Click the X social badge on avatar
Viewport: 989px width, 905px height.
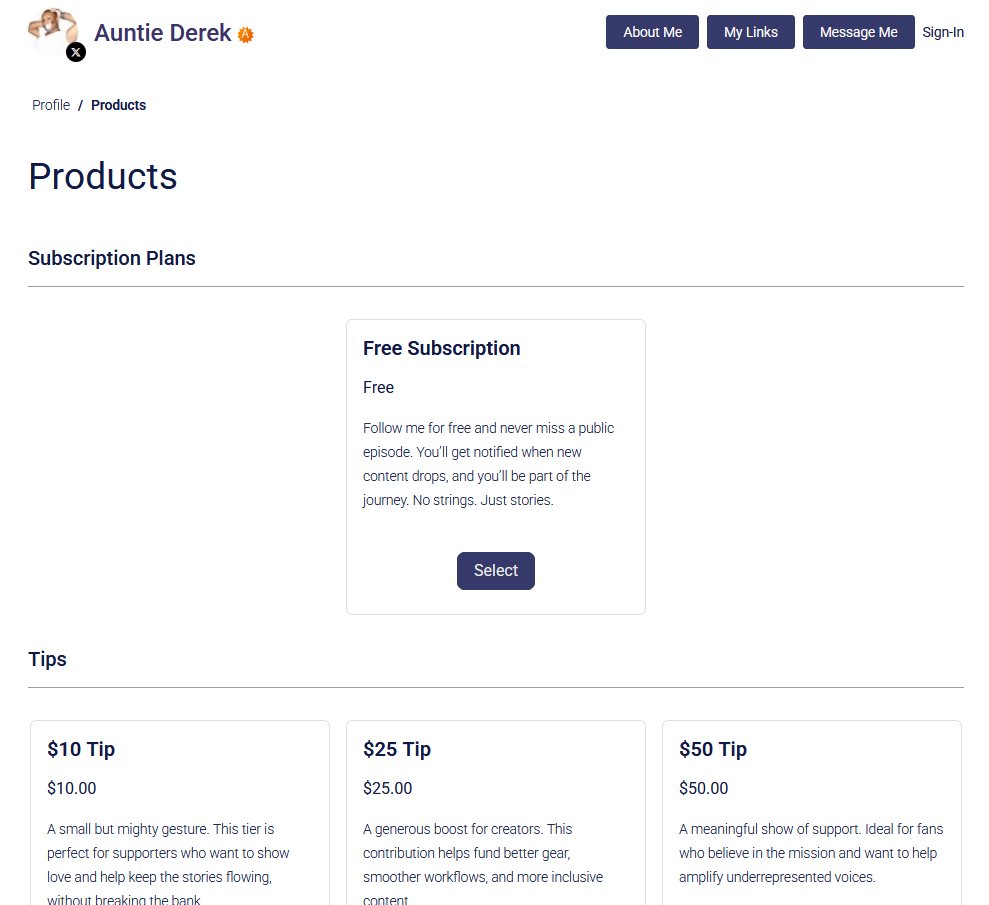[x=76, y=52]
